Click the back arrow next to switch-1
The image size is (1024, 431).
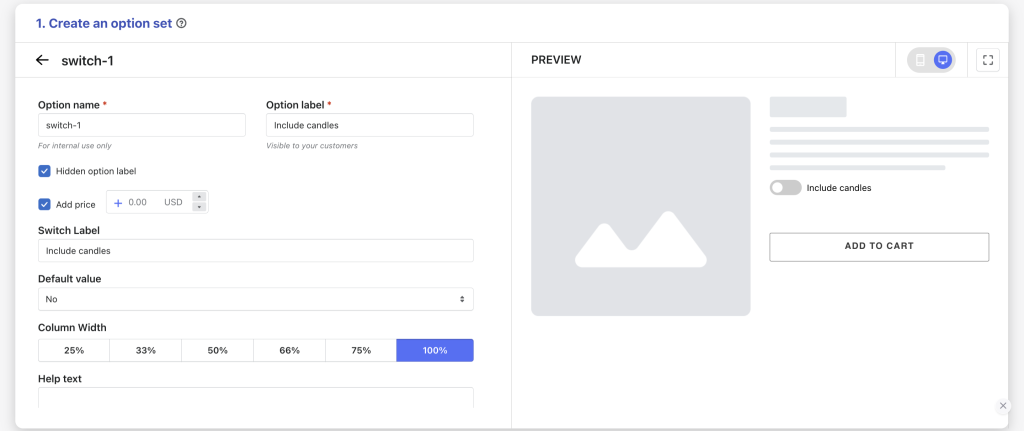coord(42,60)
